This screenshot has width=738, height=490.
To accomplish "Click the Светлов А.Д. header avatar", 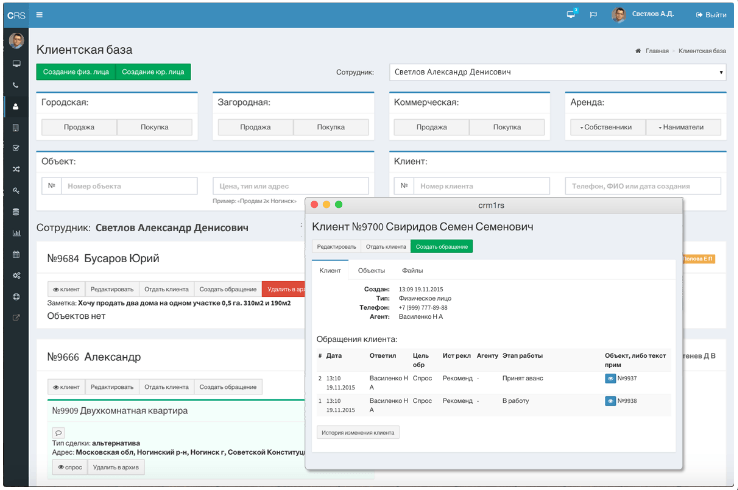I will coord(618,15).
